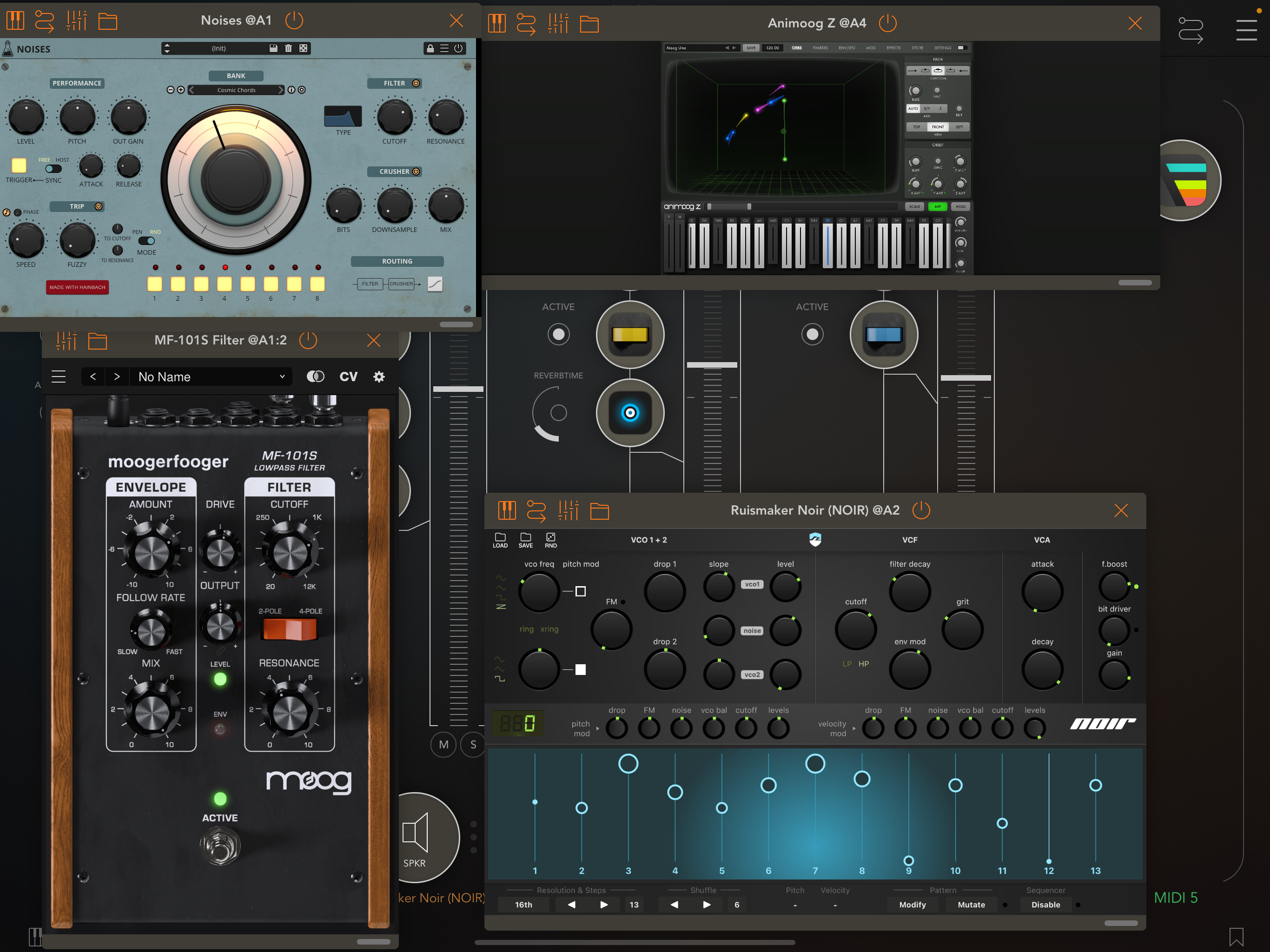Switch the FREE/HOST sync toggle
The image size is (1270, 952).
coord(53,169)
